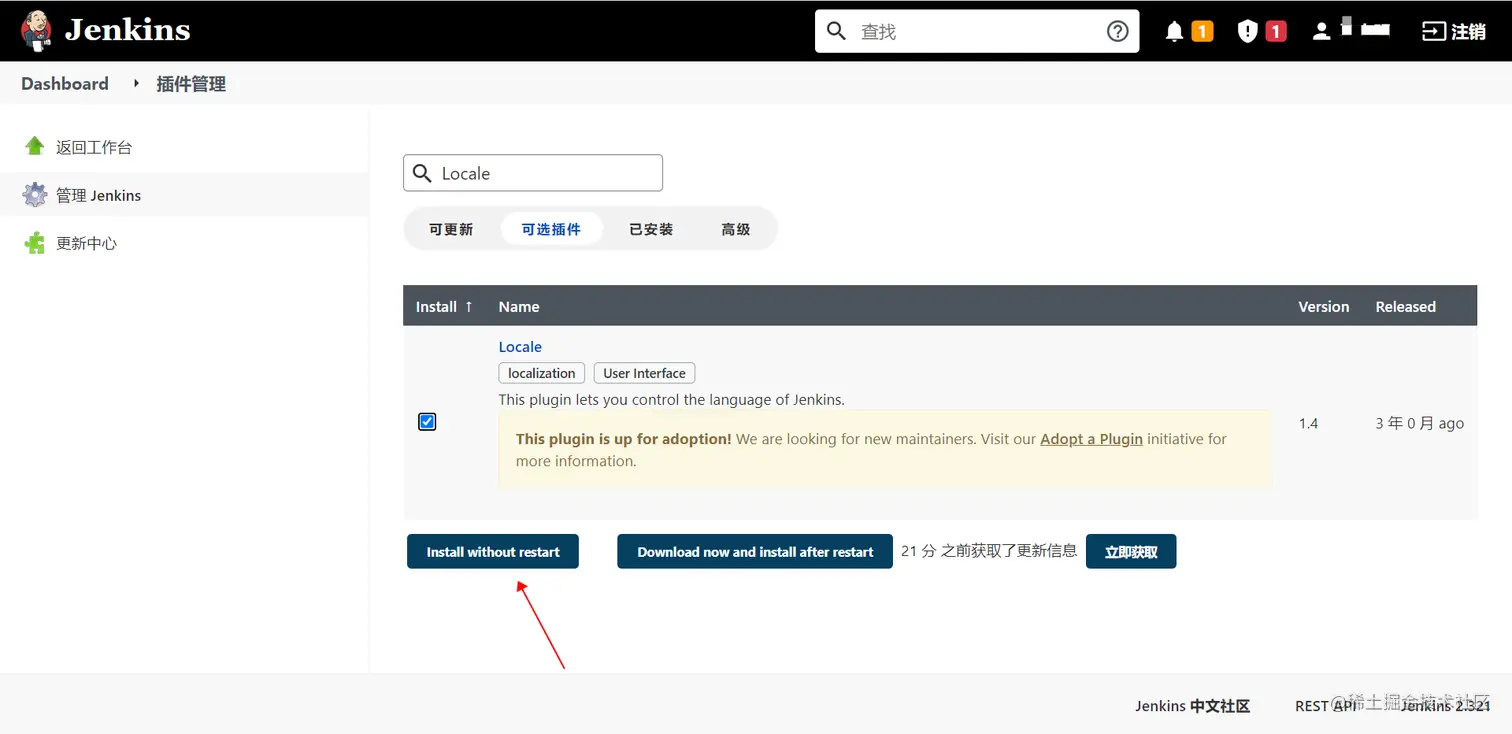1512x734 pixels.
Task: Click the plugin filter field containing Locale
Action: [533, 173]
